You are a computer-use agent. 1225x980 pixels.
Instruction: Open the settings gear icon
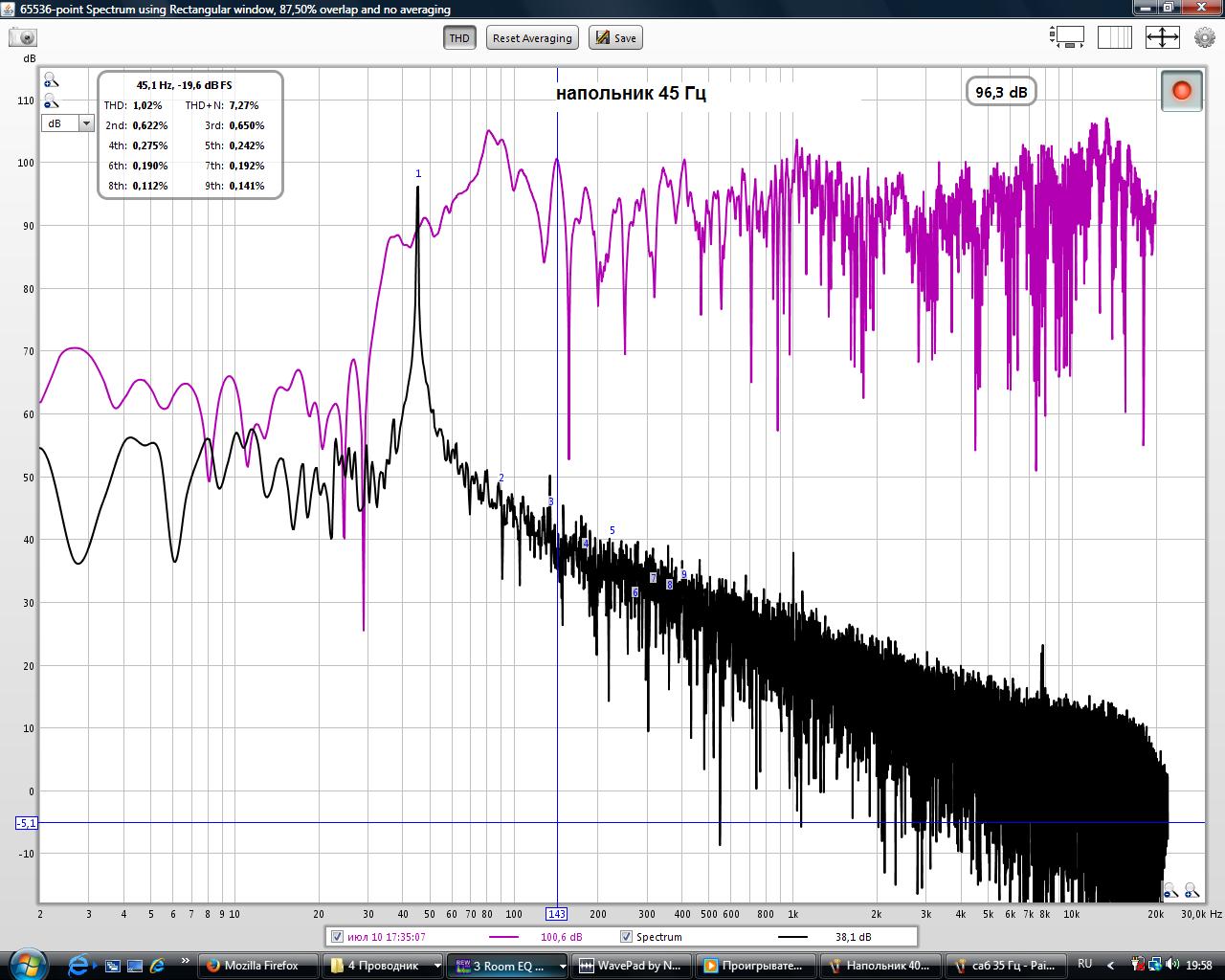click(x=1204, y=37)
